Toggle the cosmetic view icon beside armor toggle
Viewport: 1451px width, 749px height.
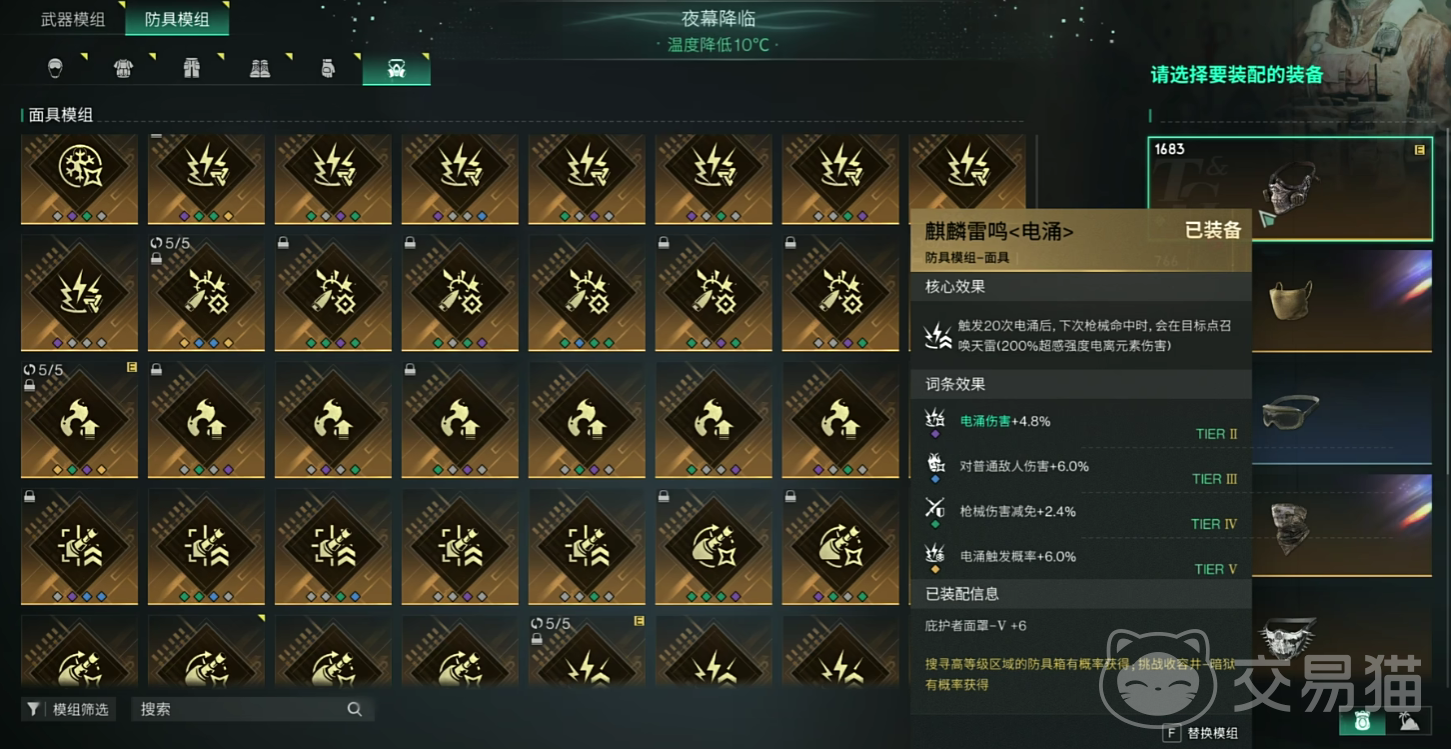(x=1409, y=721)
